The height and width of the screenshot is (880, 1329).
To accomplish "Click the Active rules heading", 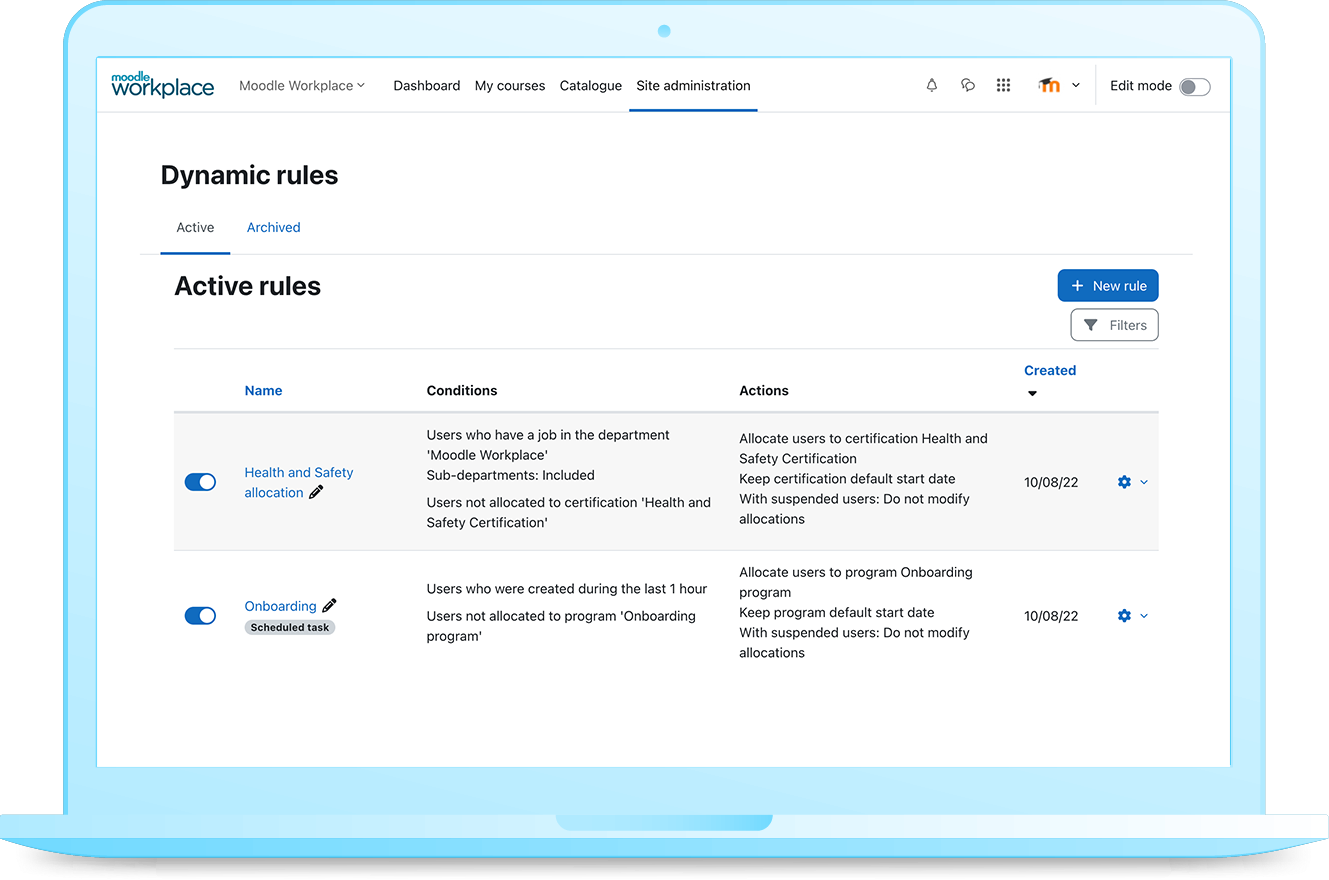I will 248,287.
